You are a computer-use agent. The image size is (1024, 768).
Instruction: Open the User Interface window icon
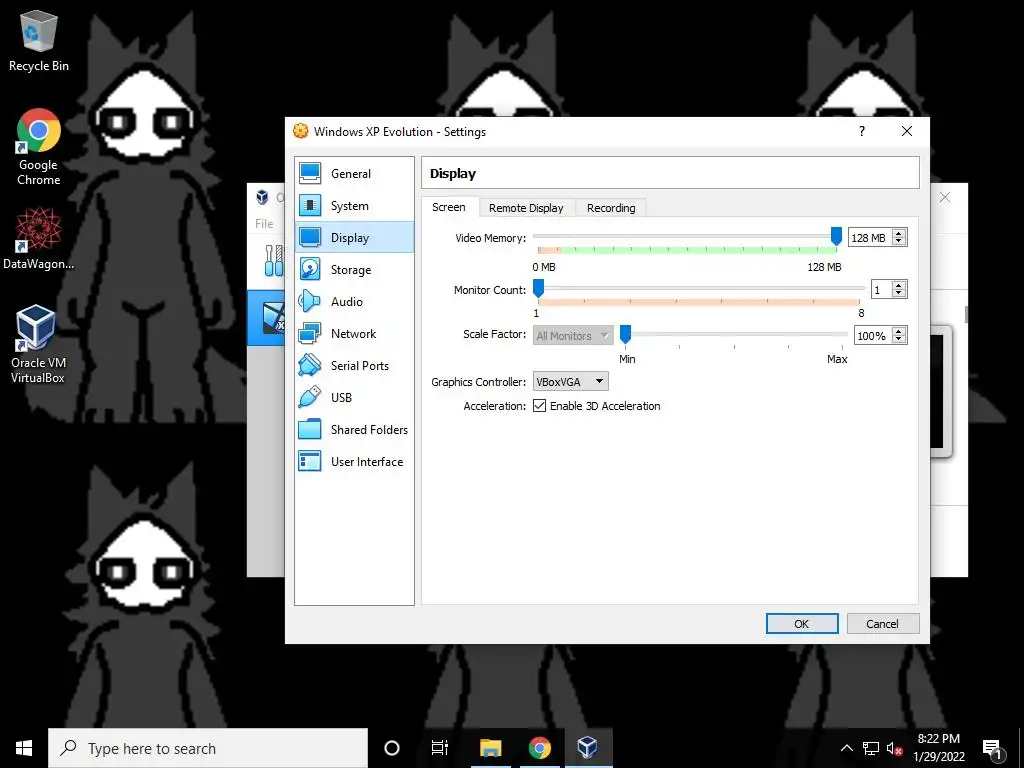pos(310,461)
